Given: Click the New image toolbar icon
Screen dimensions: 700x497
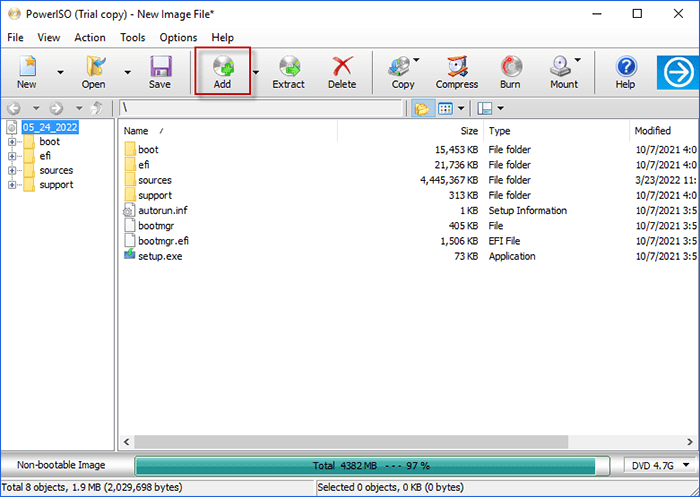Looking at the screenshot, I should pos(28,67).
